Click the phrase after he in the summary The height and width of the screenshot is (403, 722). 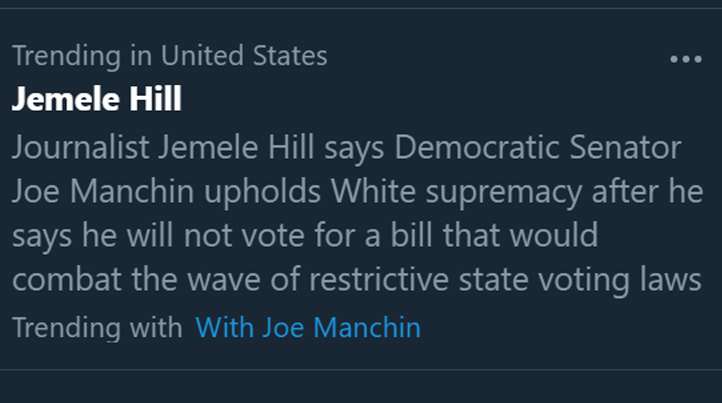[646, 193]
